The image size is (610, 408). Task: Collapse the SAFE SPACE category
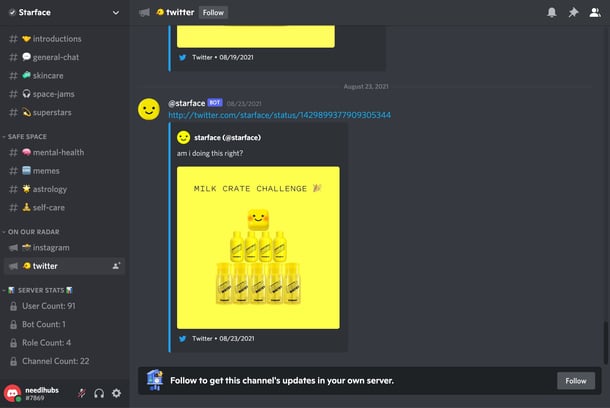25,137
